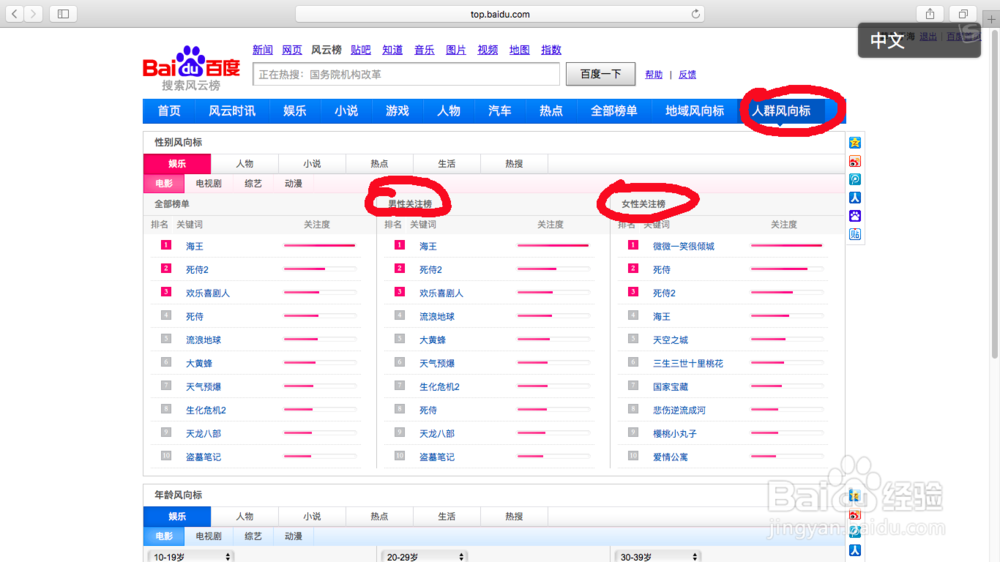The height and width of the screenshot is (562, 1000).
Task: Go back with the browser back arrow
Action: click(x=15, y=13)
